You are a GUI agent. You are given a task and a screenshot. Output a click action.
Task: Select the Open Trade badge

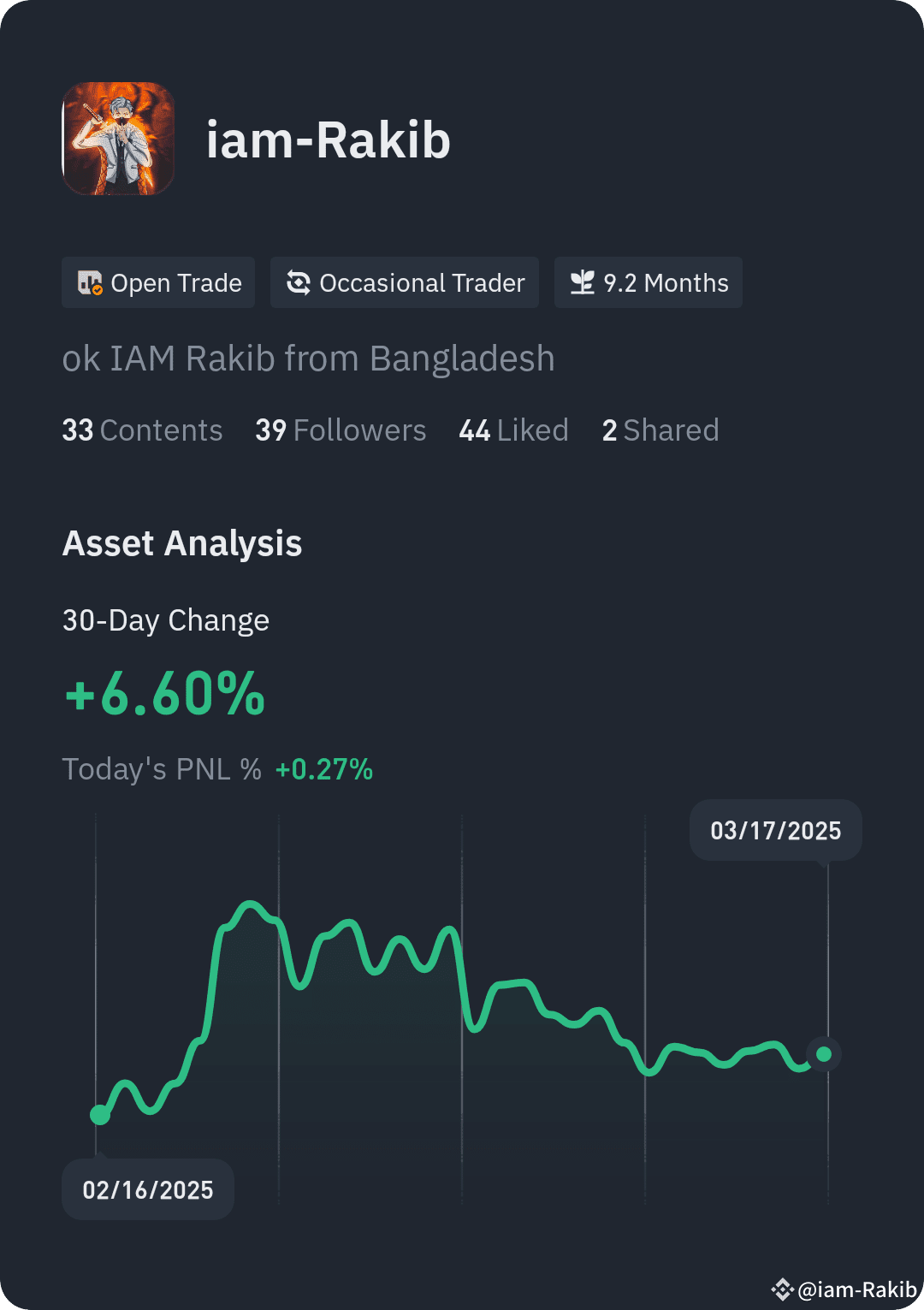coord(158,282)
